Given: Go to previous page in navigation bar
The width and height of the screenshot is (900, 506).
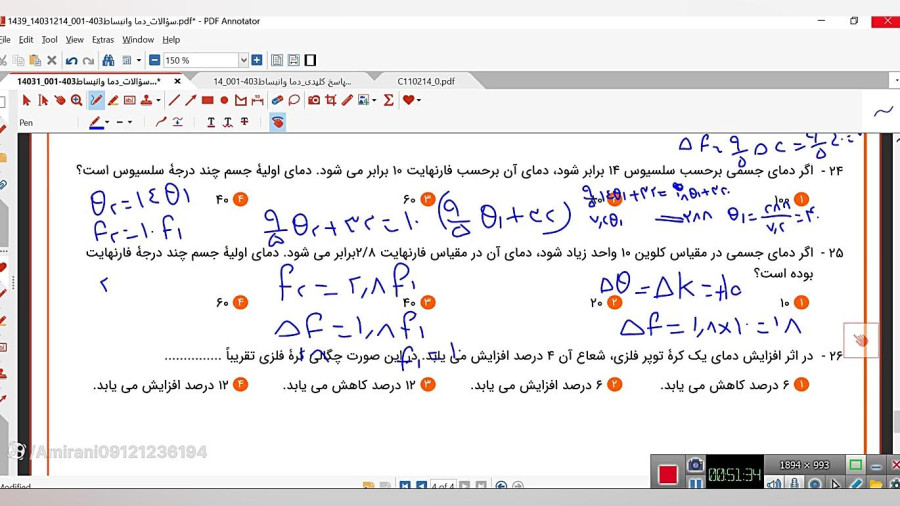Looking at the screenshot, I should tap(421, 485).
